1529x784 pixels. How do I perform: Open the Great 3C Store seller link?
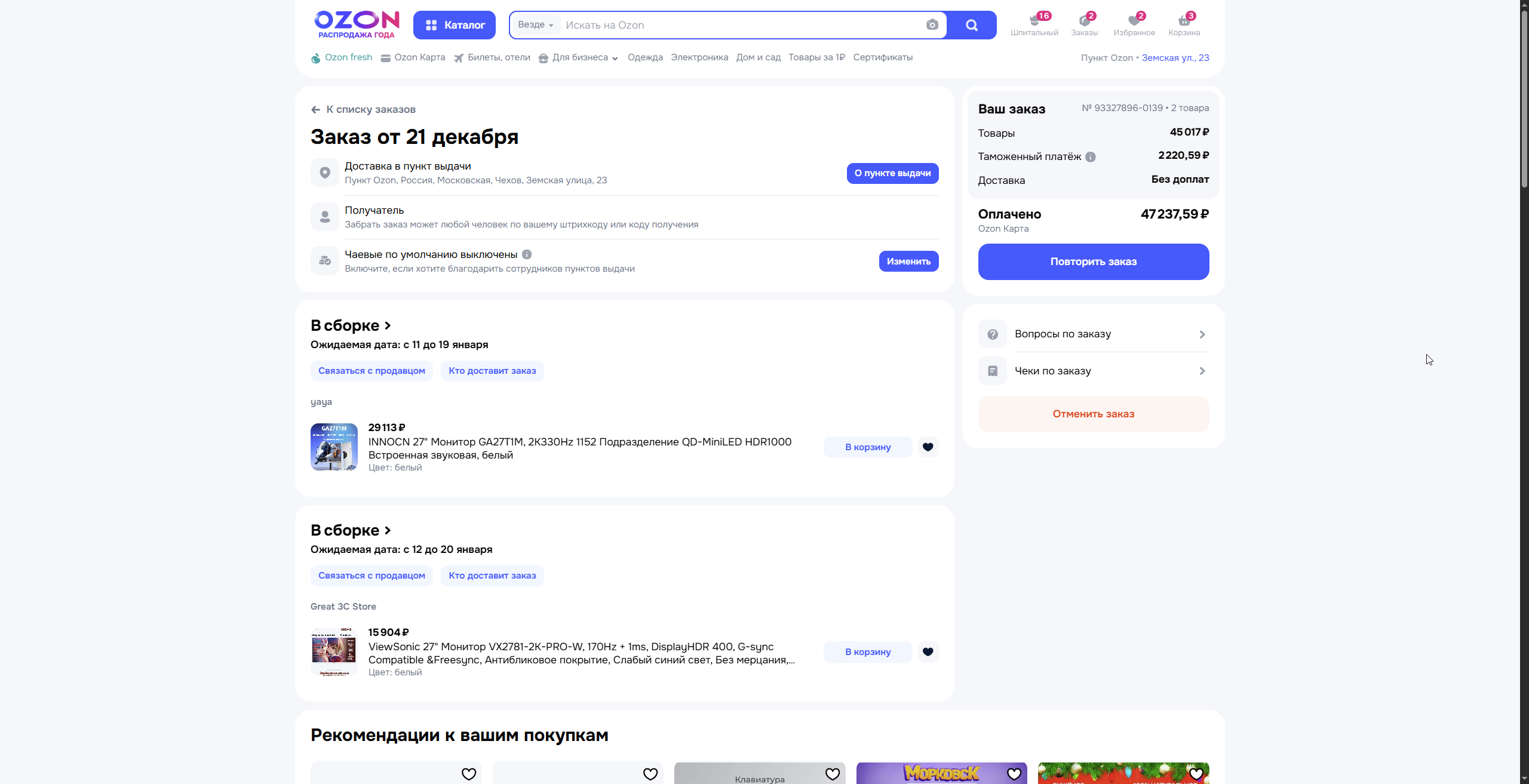tap(343, 607)
